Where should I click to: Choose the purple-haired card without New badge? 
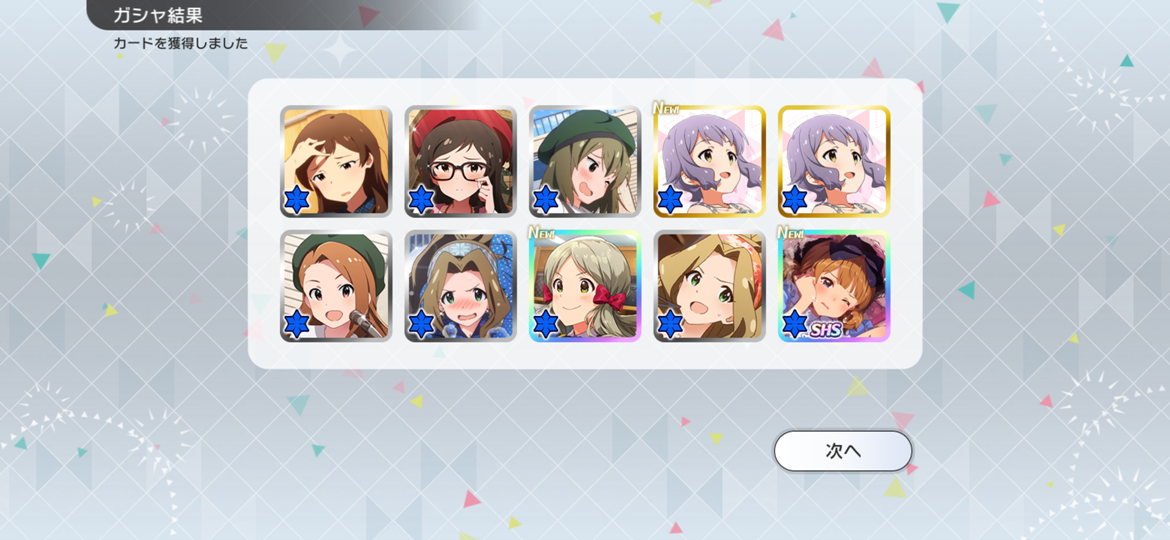pos(834,161)
